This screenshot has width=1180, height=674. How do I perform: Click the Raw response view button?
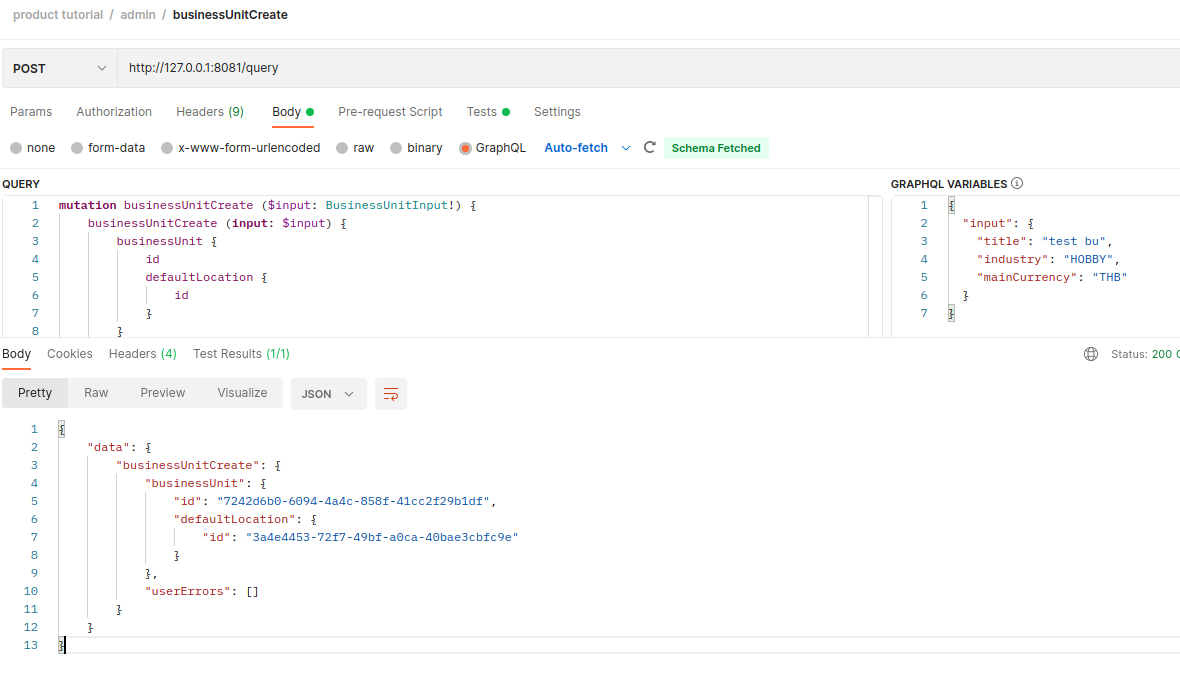[x=96, y=393]
